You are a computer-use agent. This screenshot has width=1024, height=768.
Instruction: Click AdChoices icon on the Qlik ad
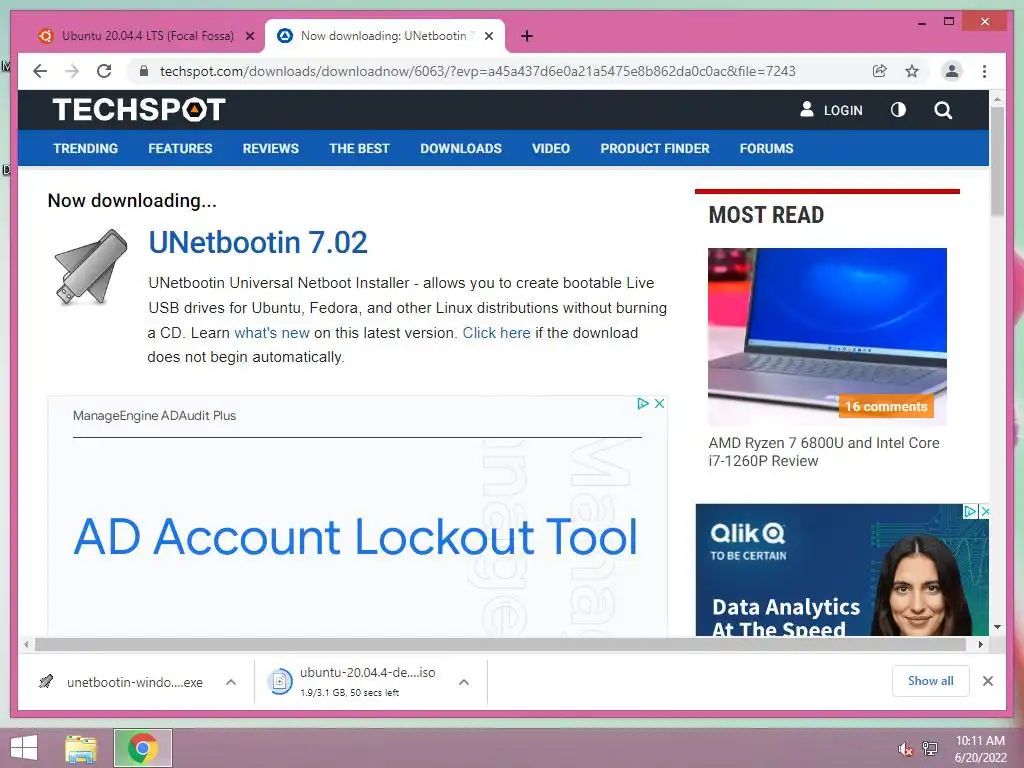click(970, 511)
